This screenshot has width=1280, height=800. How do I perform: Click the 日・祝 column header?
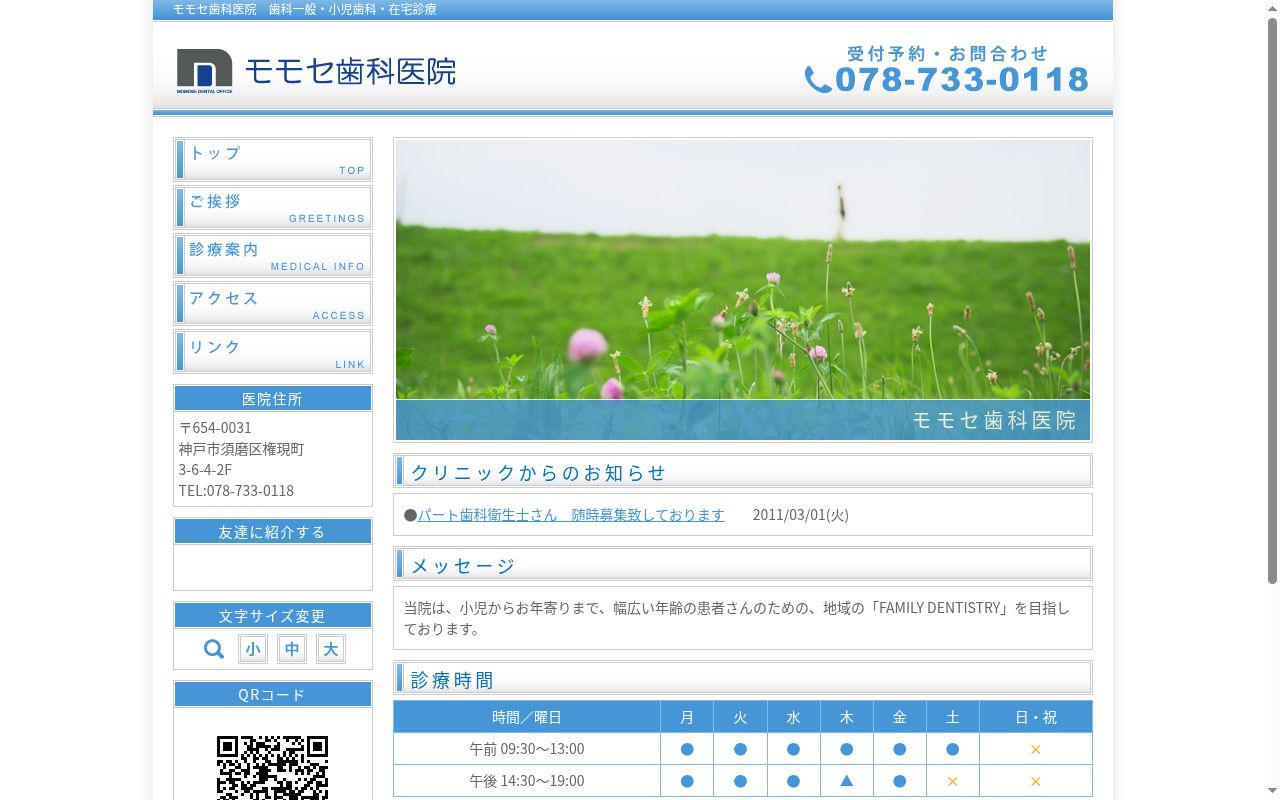click(x=1036, y=717)
